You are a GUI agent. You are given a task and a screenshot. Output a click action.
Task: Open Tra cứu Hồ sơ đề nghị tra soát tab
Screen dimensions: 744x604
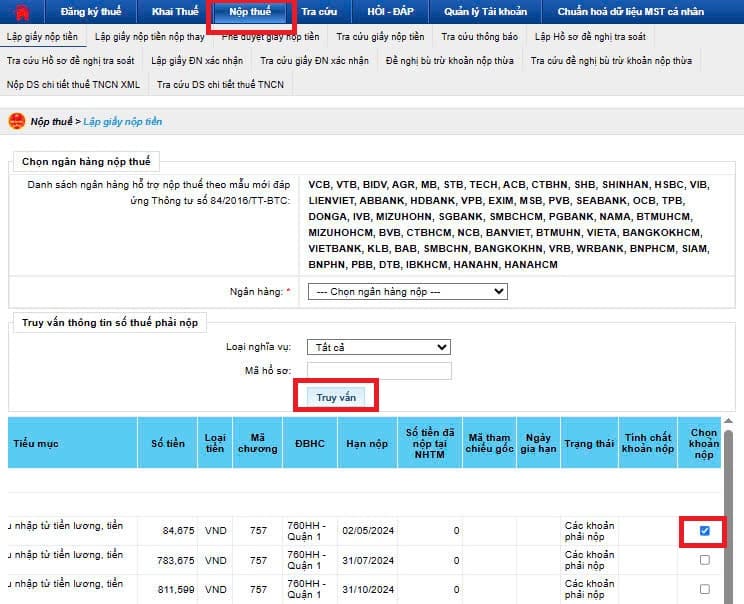[x=70, y=61]
